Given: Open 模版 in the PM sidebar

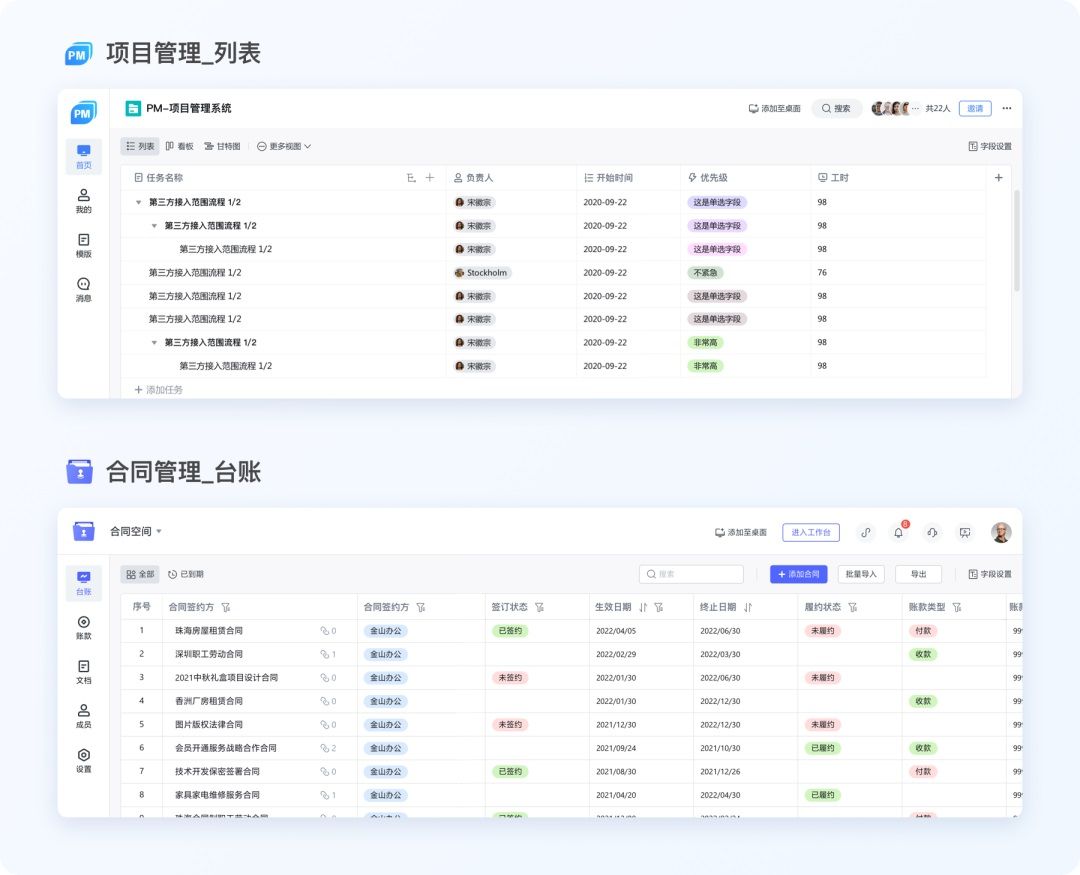Looking at the screenshot, I should click(x=83, y=245).
